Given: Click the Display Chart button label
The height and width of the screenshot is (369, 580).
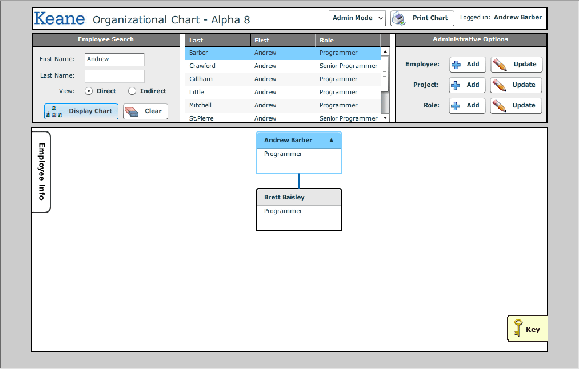Looking at the screenshot, I should click(x=90, y=111).
